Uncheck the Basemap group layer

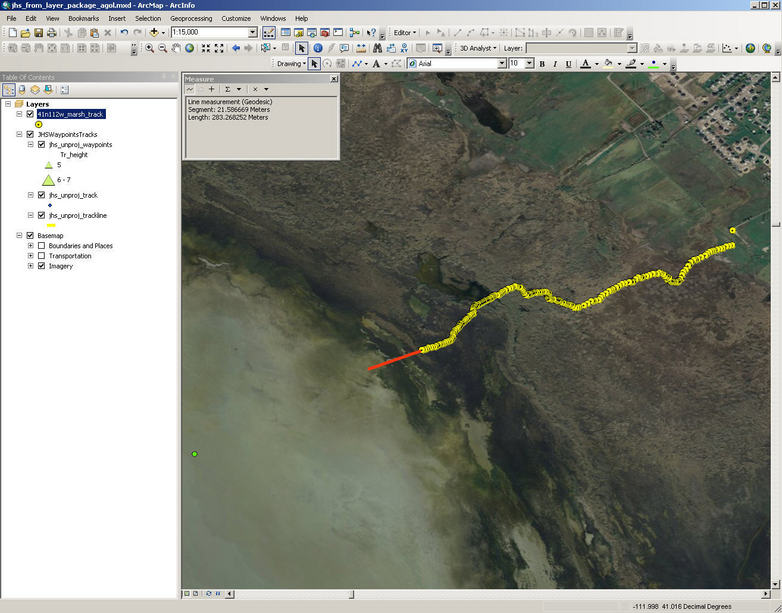(30, 235)
